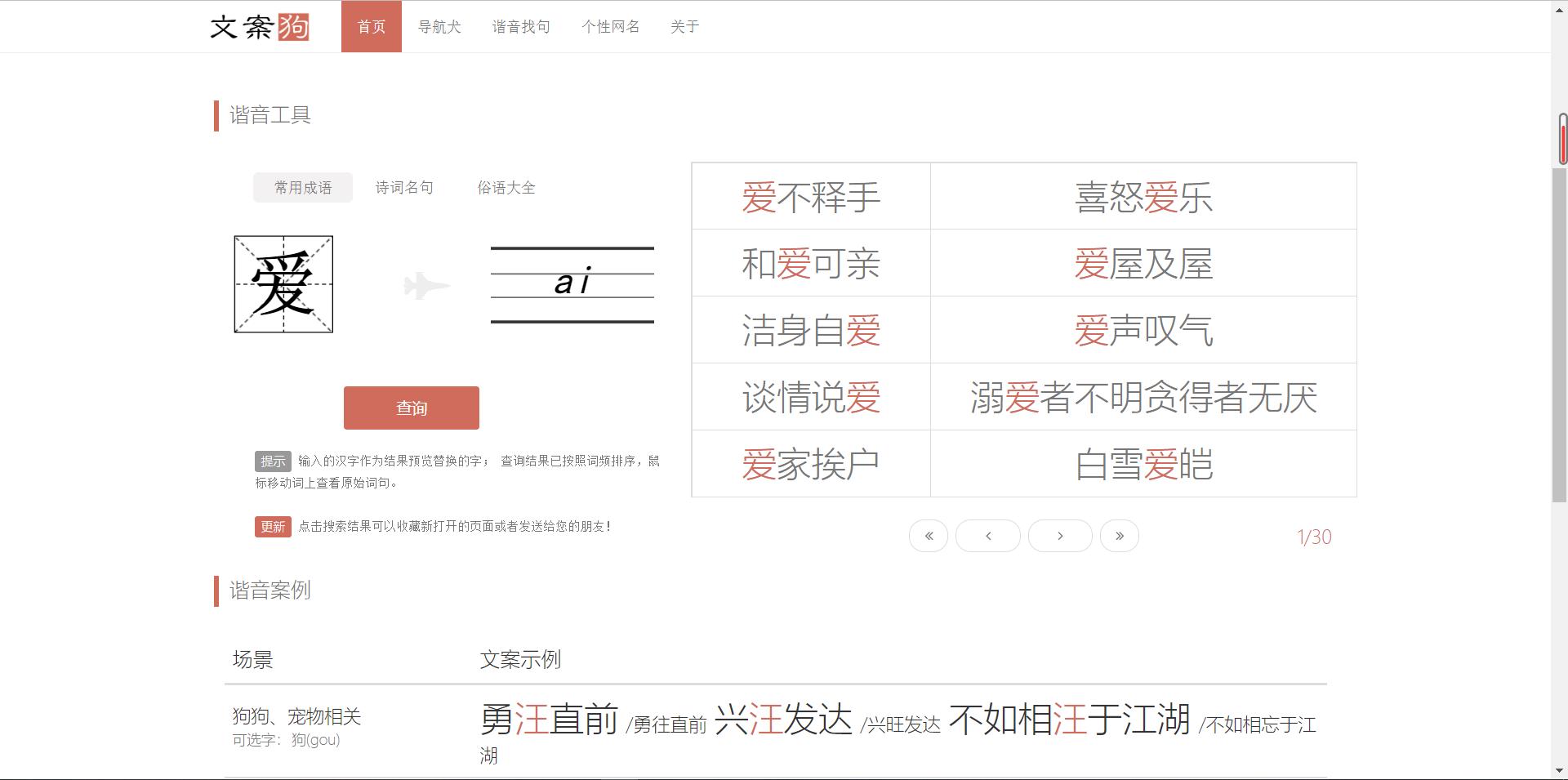Open the 个性网名 navigation tab

611,26
